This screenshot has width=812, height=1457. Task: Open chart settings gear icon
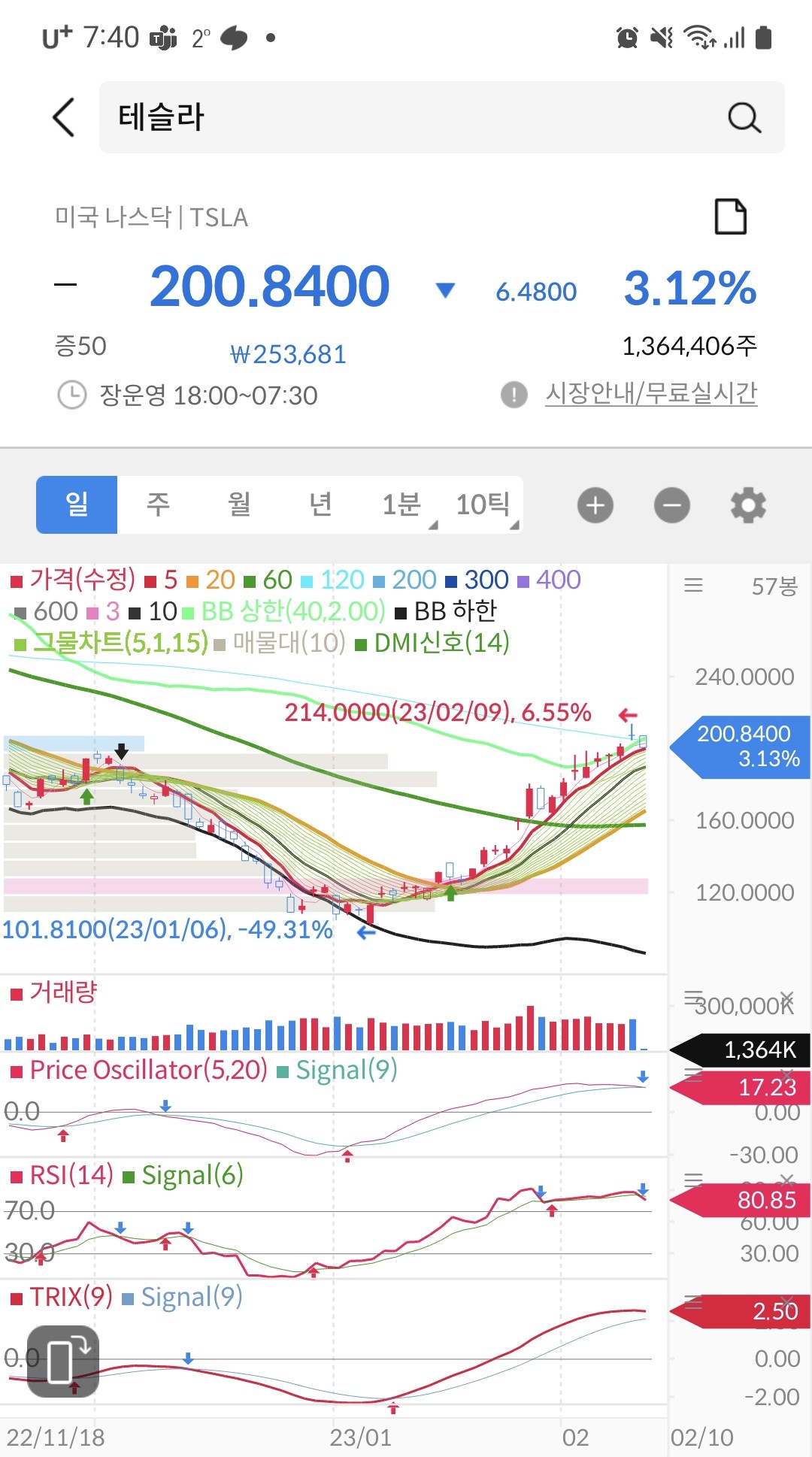[x=748, y=505]
